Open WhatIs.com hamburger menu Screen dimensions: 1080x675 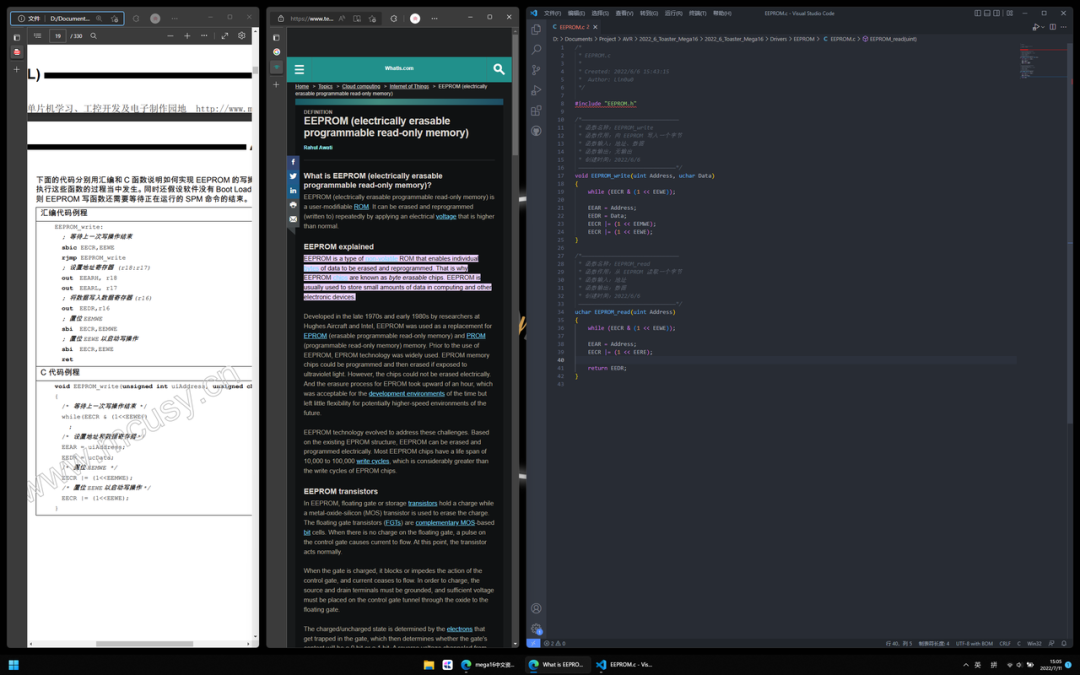point(299,70)
